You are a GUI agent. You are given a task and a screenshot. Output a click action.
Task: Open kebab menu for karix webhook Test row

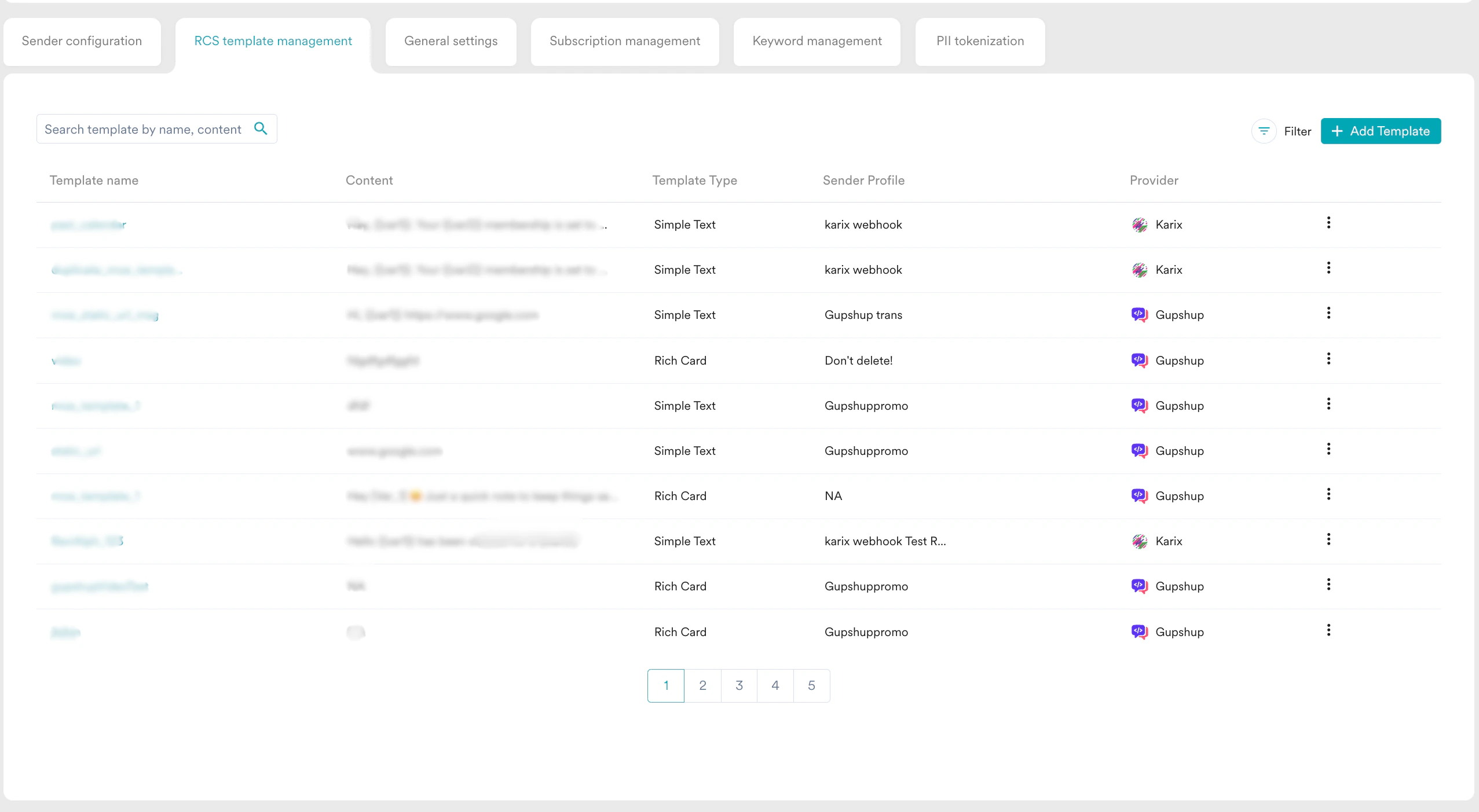point(1328,539)
